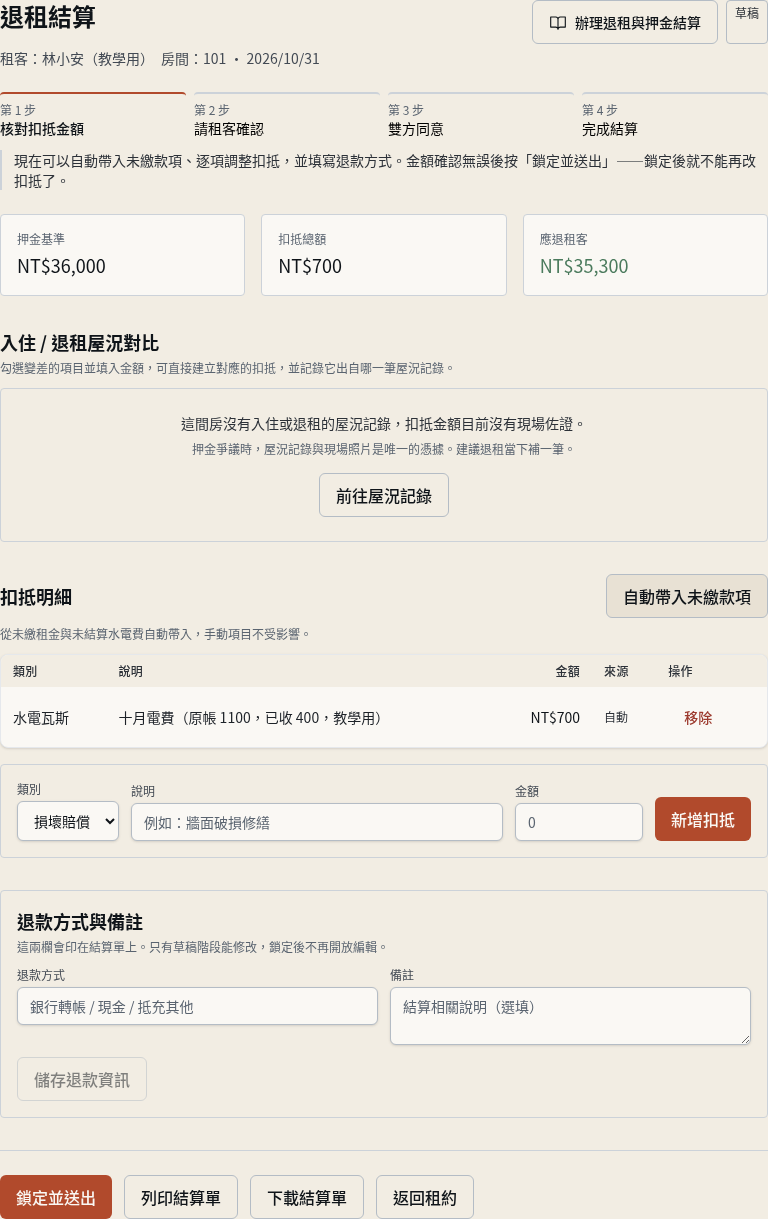Click 返回租約 button

pyautogui.click(x=425, y=1197)
